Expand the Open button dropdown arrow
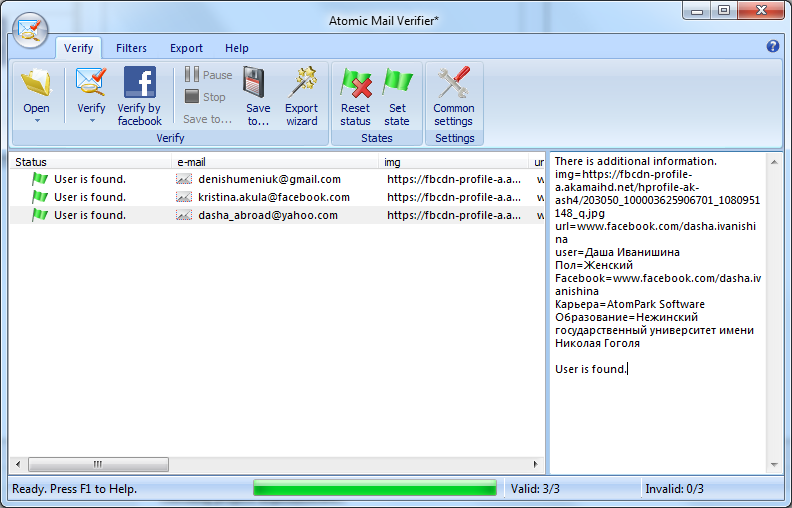Screen dimensions: 792x508 [37, 121]
